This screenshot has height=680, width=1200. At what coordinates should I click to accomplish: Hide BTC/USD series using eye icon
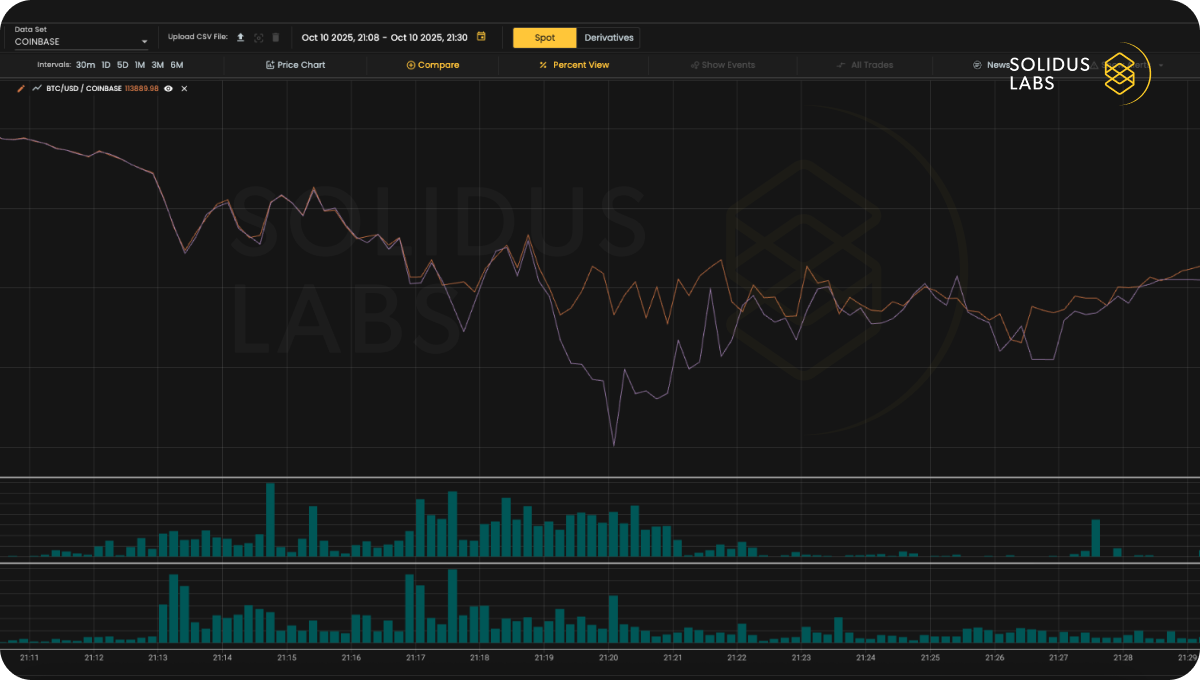[x=168, y=89]
